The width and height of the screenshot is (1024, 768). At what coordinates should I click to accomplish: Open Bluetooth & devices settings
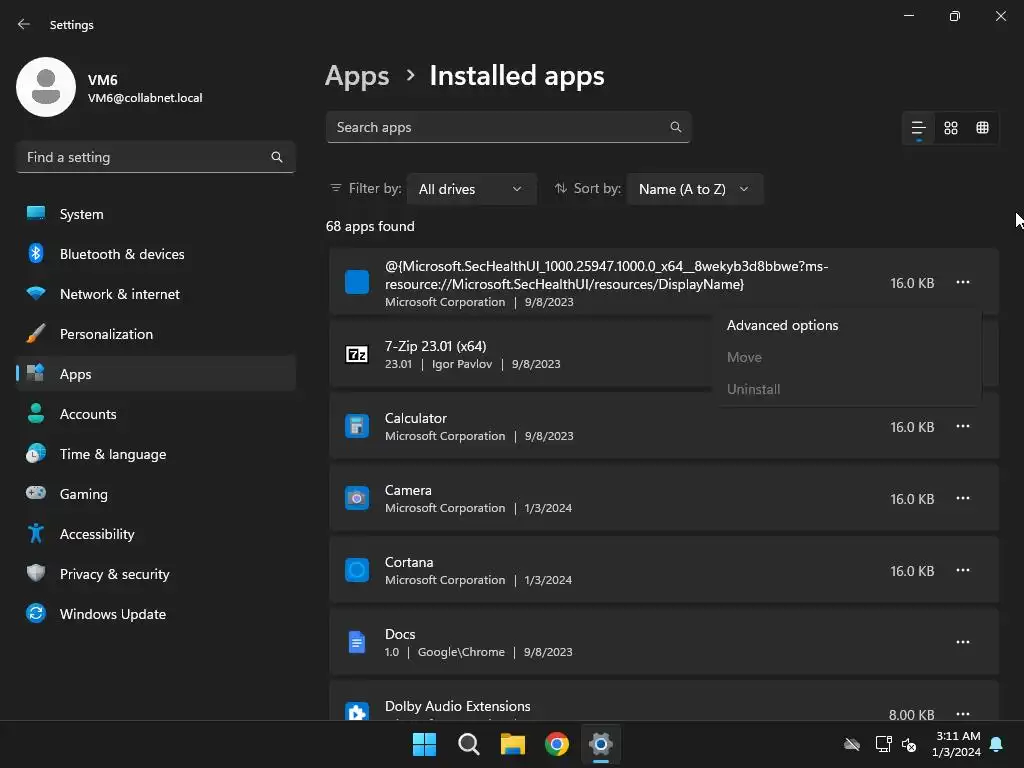point(121,254)
